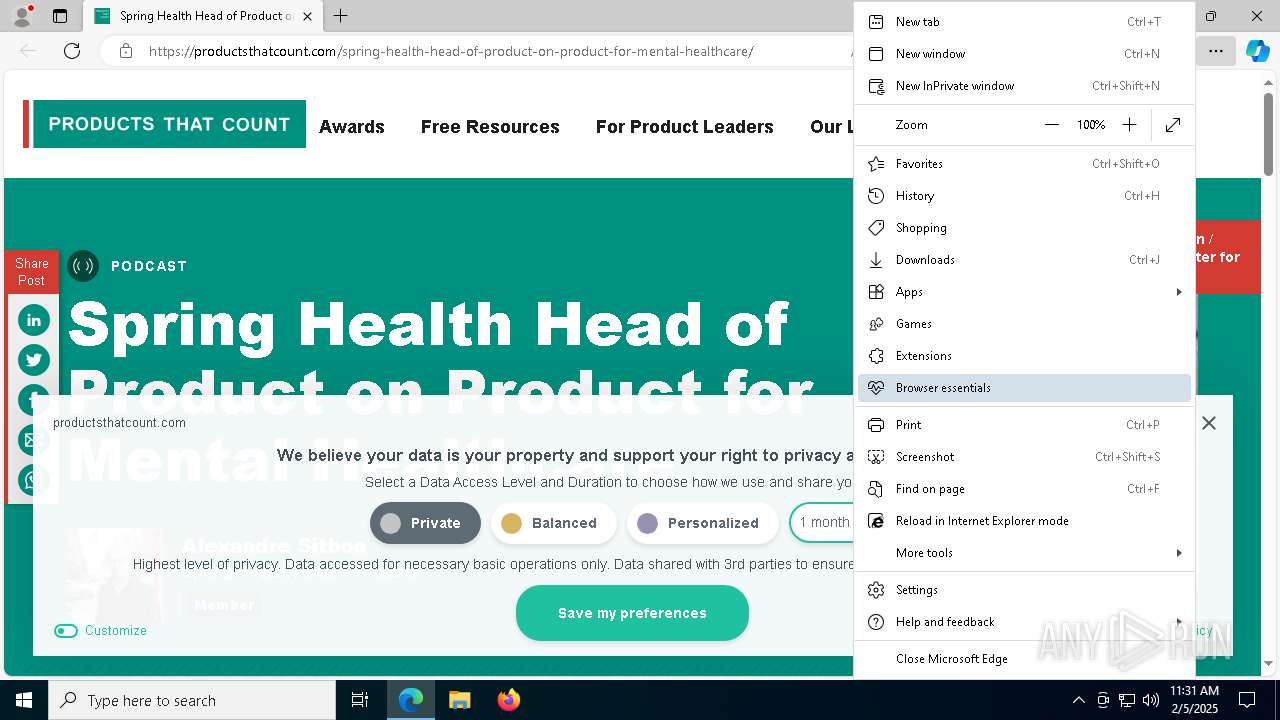
Task: Open the notification center icon
Action: tap(1247, 700)
